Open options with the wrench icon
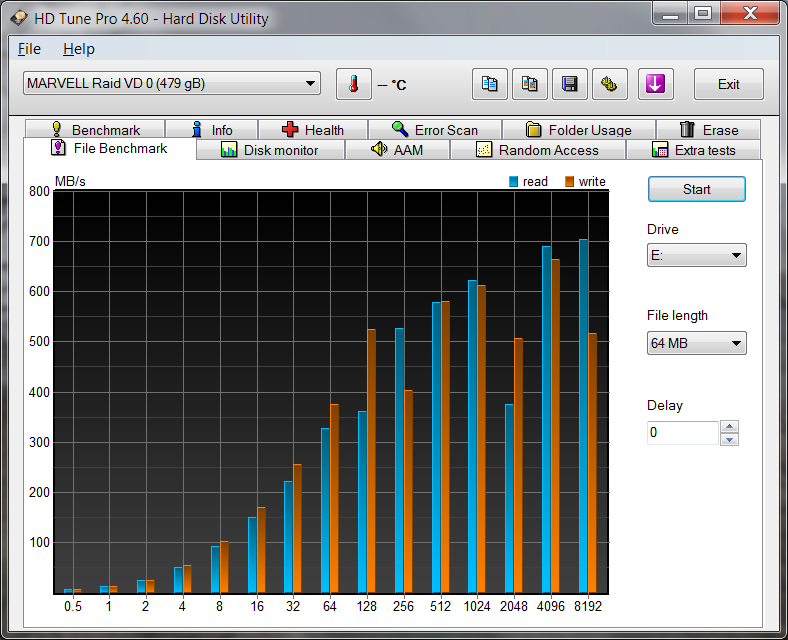Screen dimensions: 788x640 tap(609, 84)
